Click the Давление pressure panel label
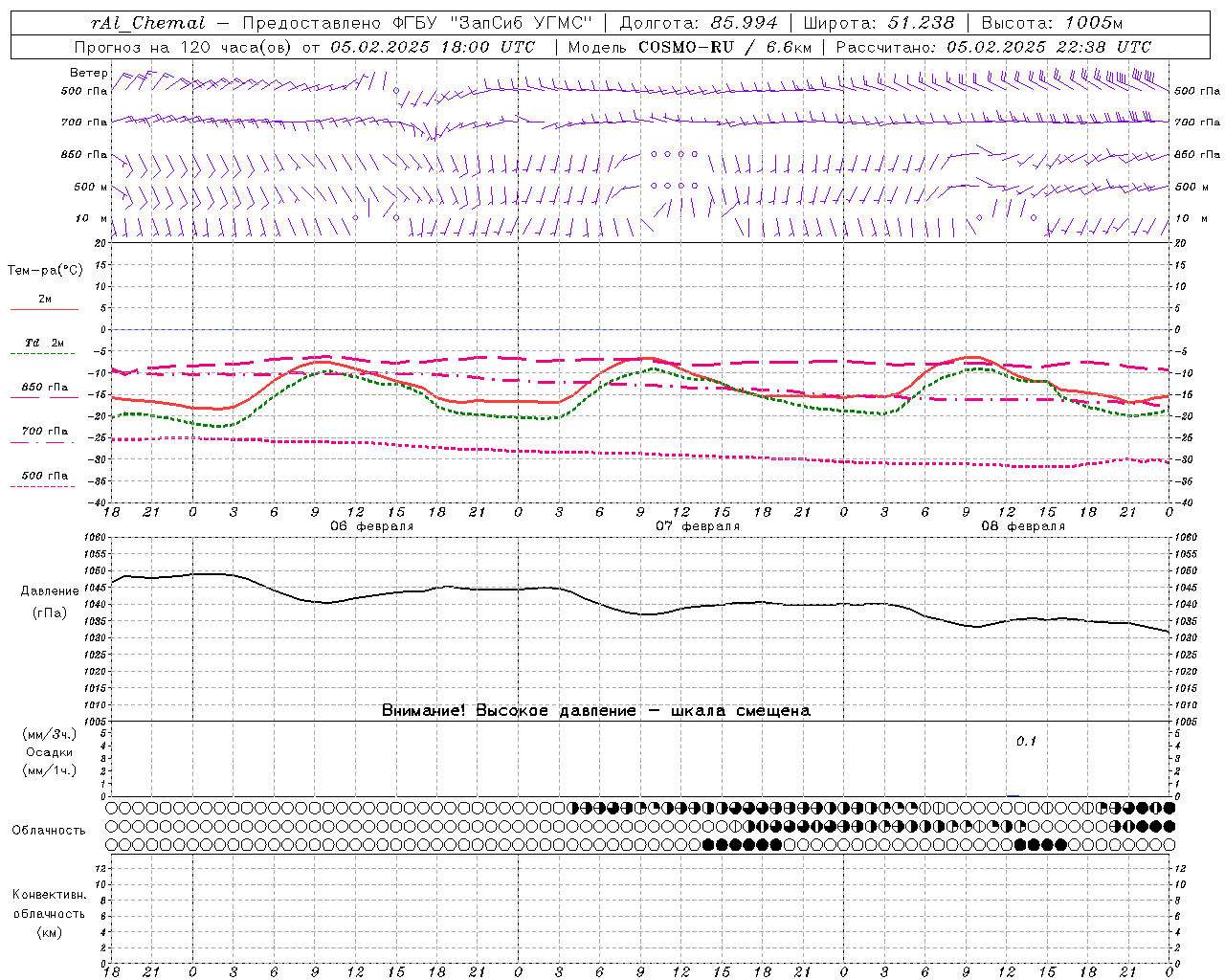The height and width of the screenshot is (980, 1225). tap(50, 591)
